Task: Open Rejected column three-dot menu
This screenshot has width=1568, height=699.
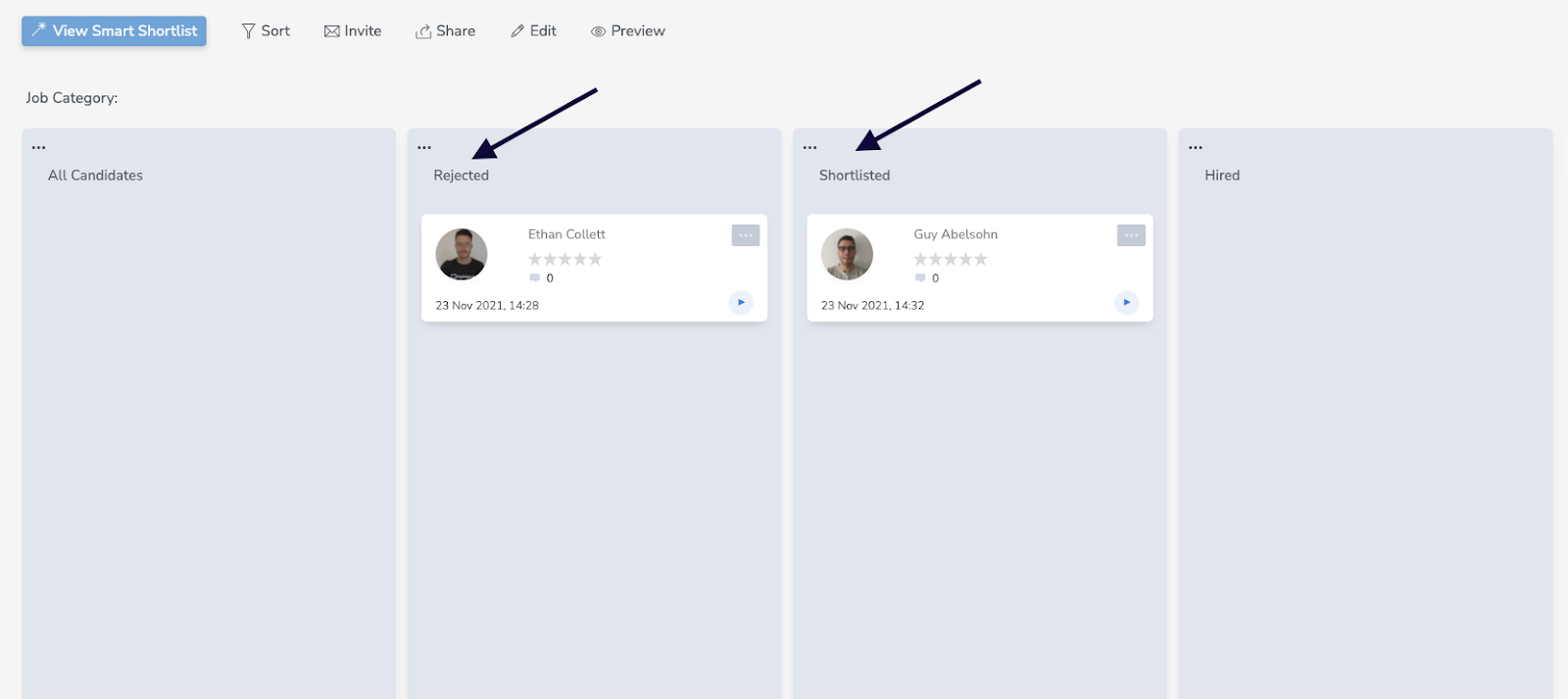Action: pyautogui.click(x=424, y=148)
